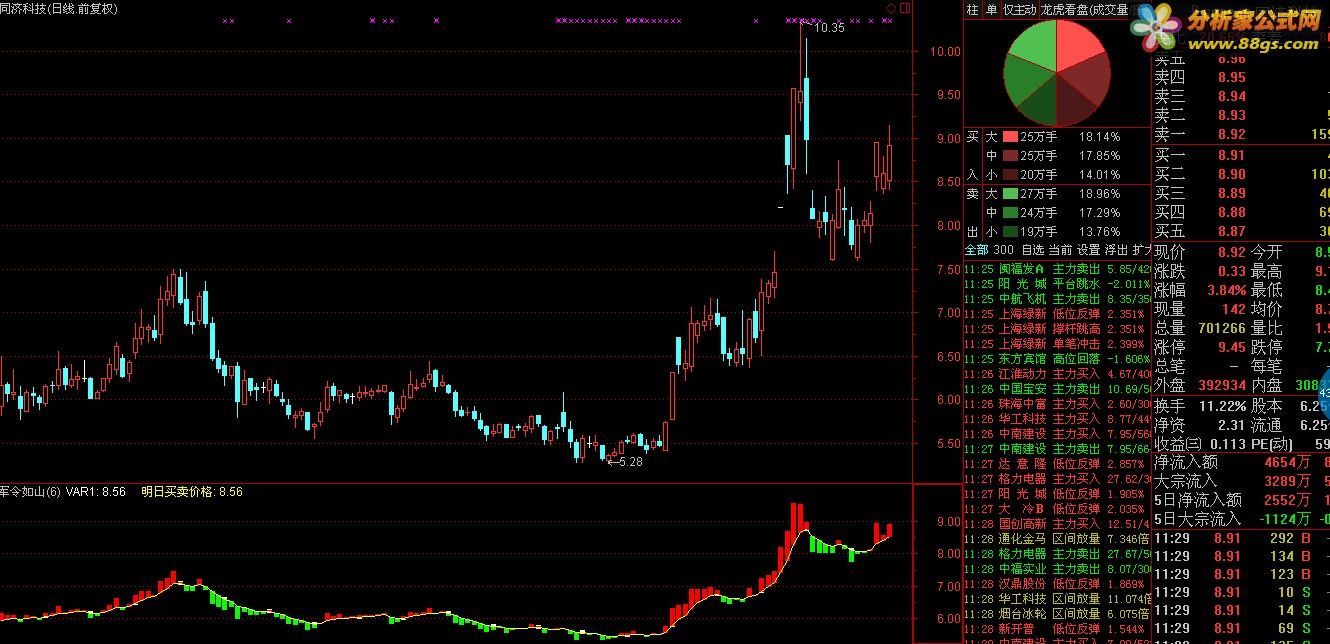
Task: Click the 军令如山(6) indicator label
Action: pyautogui.click(x=31, y=491)
